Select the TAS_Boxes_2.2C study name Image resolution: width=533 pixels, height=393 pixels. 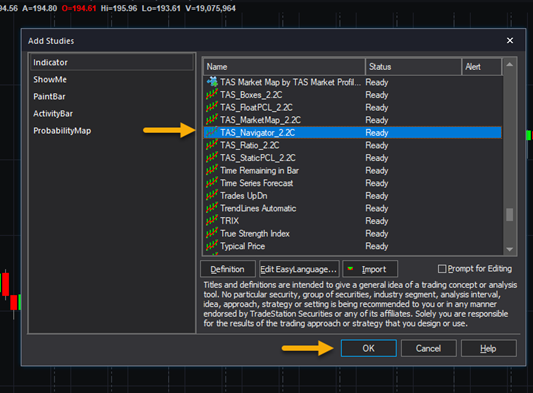click(251, 95)
